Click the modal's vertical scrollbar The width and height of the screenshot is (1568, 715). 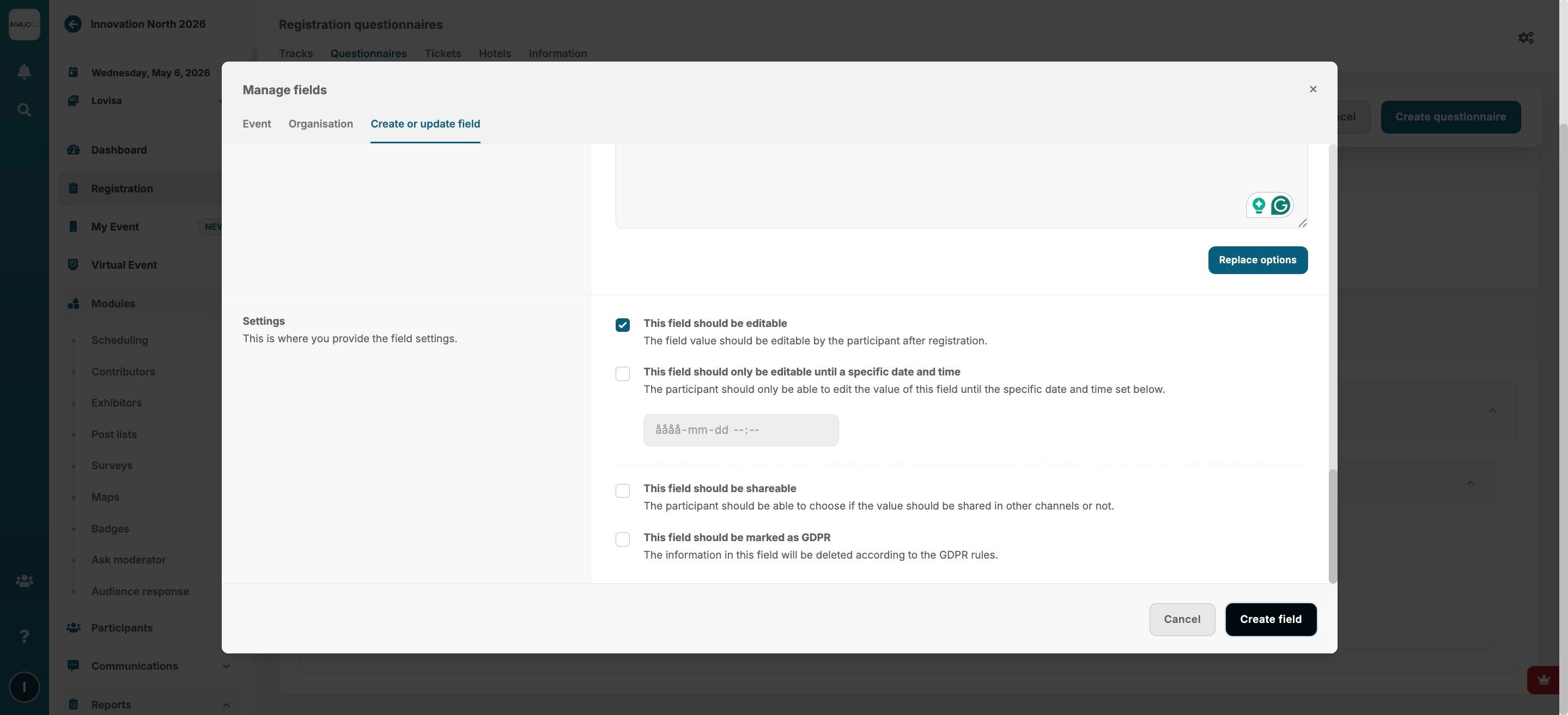1332,525
